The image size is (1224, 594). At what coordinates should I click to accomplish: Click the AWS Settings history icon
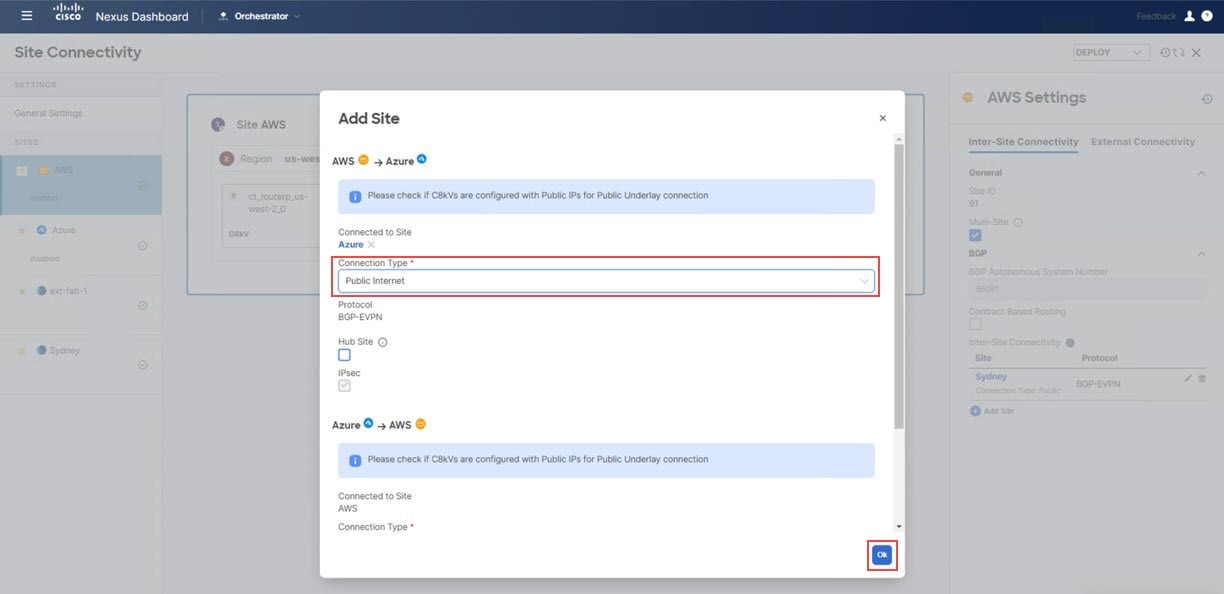pos(1207,99)
